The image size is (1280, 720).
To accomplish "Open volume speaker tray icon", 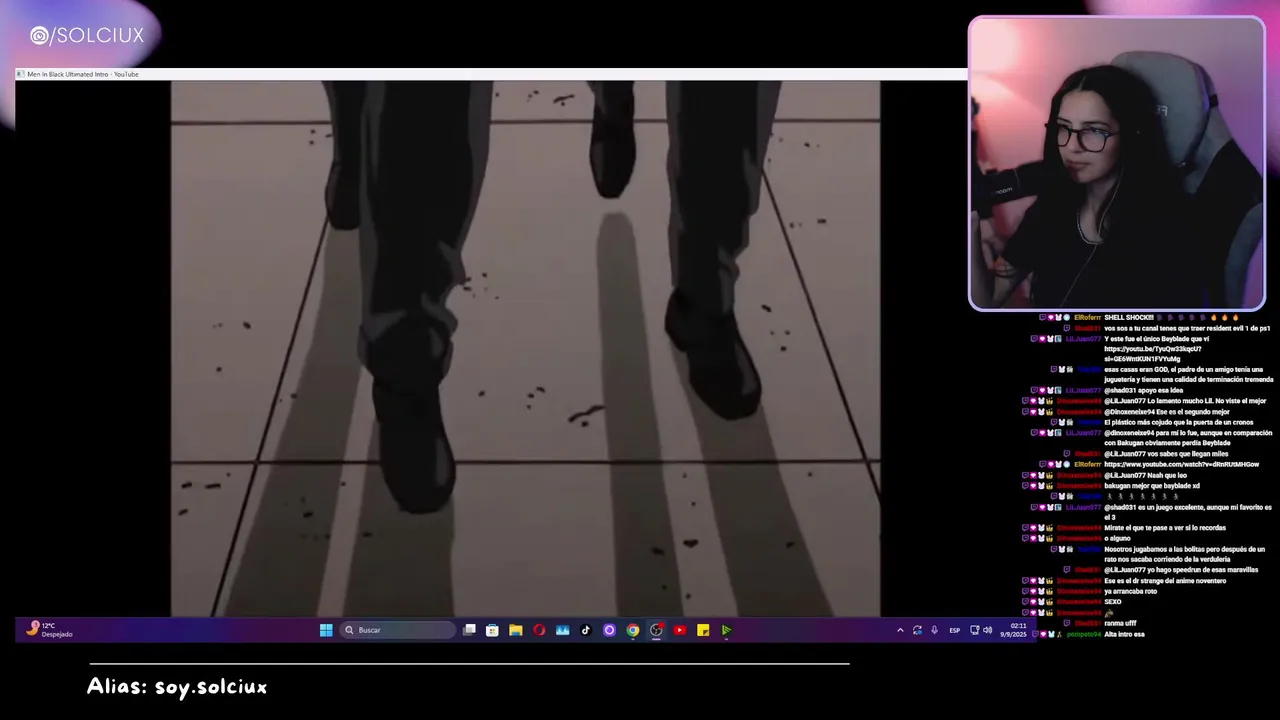I will (x=988, y=630).
